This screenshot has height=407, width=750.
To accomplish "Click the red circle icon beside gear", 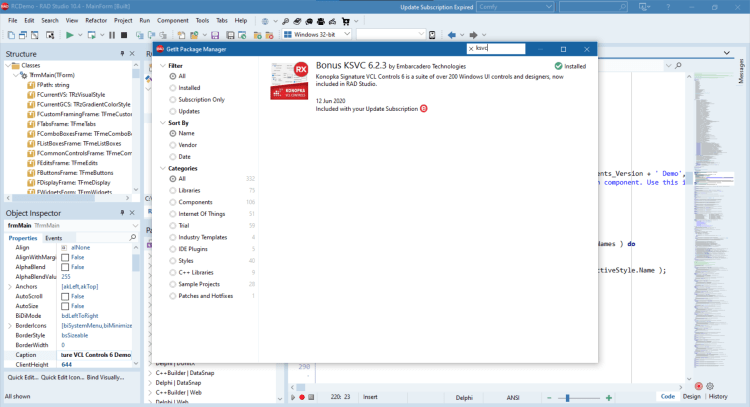I will click(x=698, y=386).
